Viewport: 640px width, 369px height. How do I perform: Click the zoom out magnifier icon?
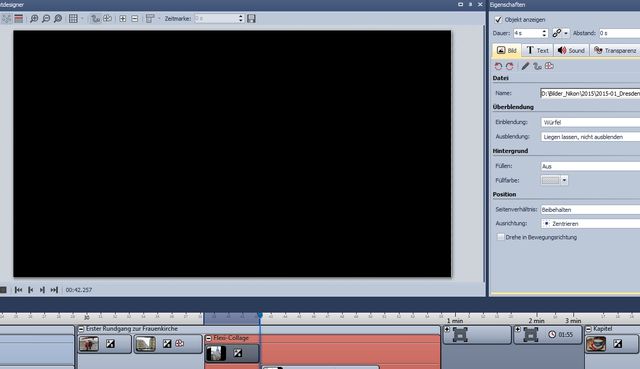pos(46,19)
